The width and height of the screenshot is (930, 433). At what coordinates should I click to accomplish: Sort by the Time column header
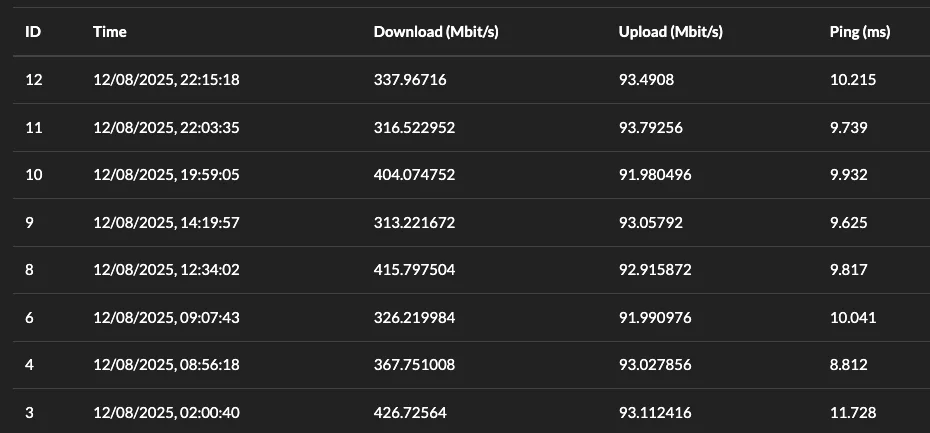pyautogui.click(x=110, y=32)
